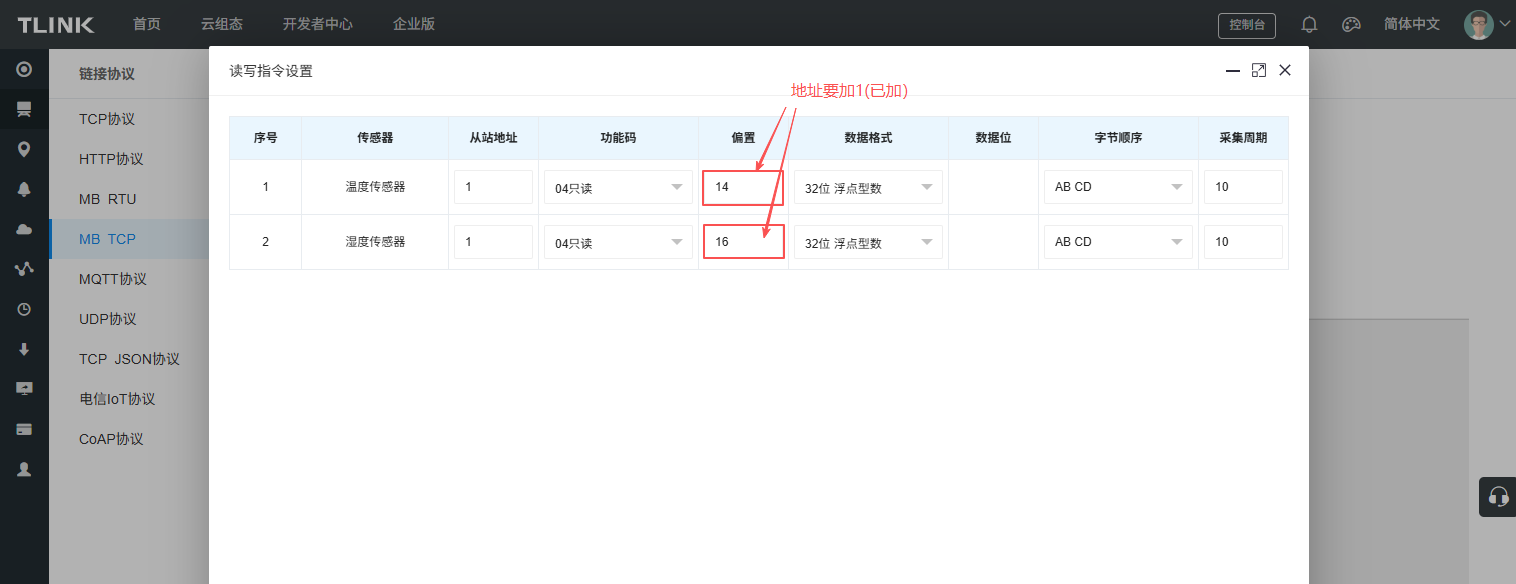Open the user profile icon in sidebar

pos(24,469)
